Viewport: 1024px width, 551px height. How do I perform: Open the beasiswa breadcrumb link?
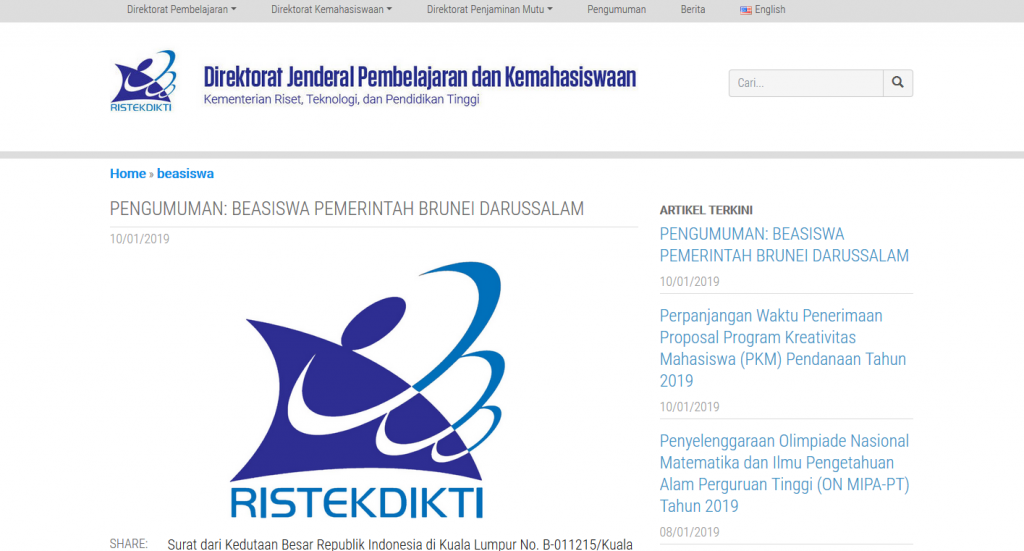click(185, 174)
